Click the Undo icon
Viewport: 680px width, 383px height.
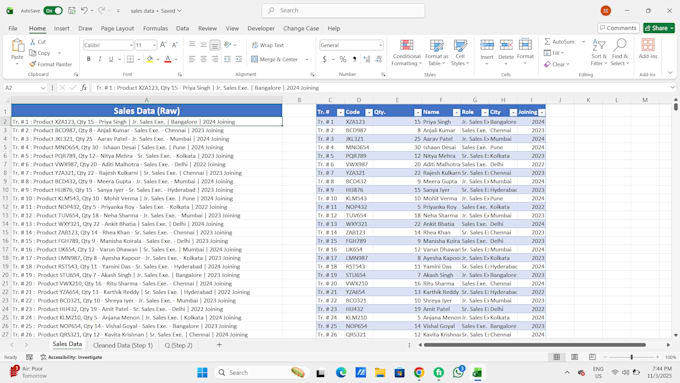(85, 10)
